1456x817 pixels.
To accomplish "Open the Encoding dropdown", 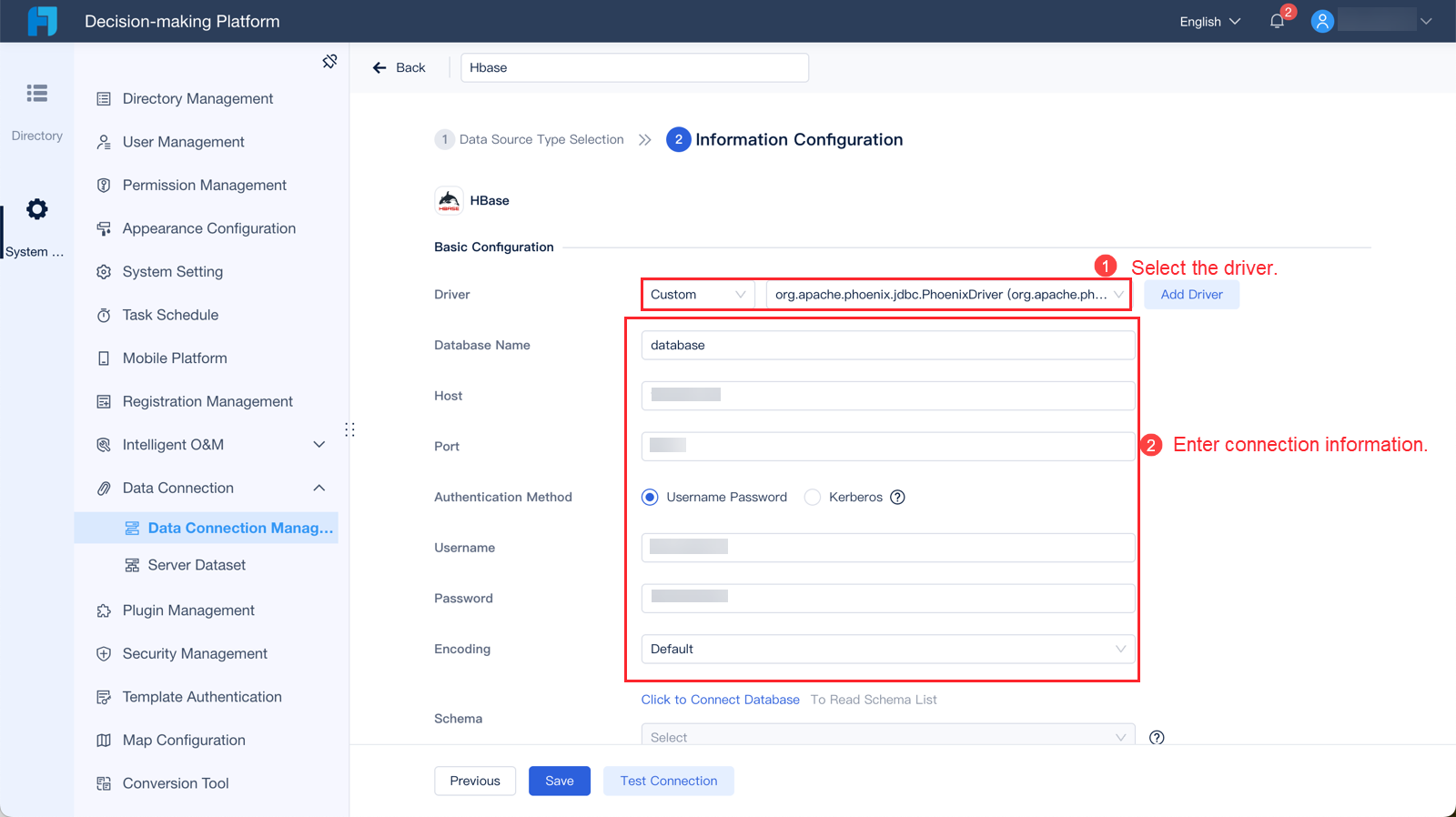I will point(888,649).
